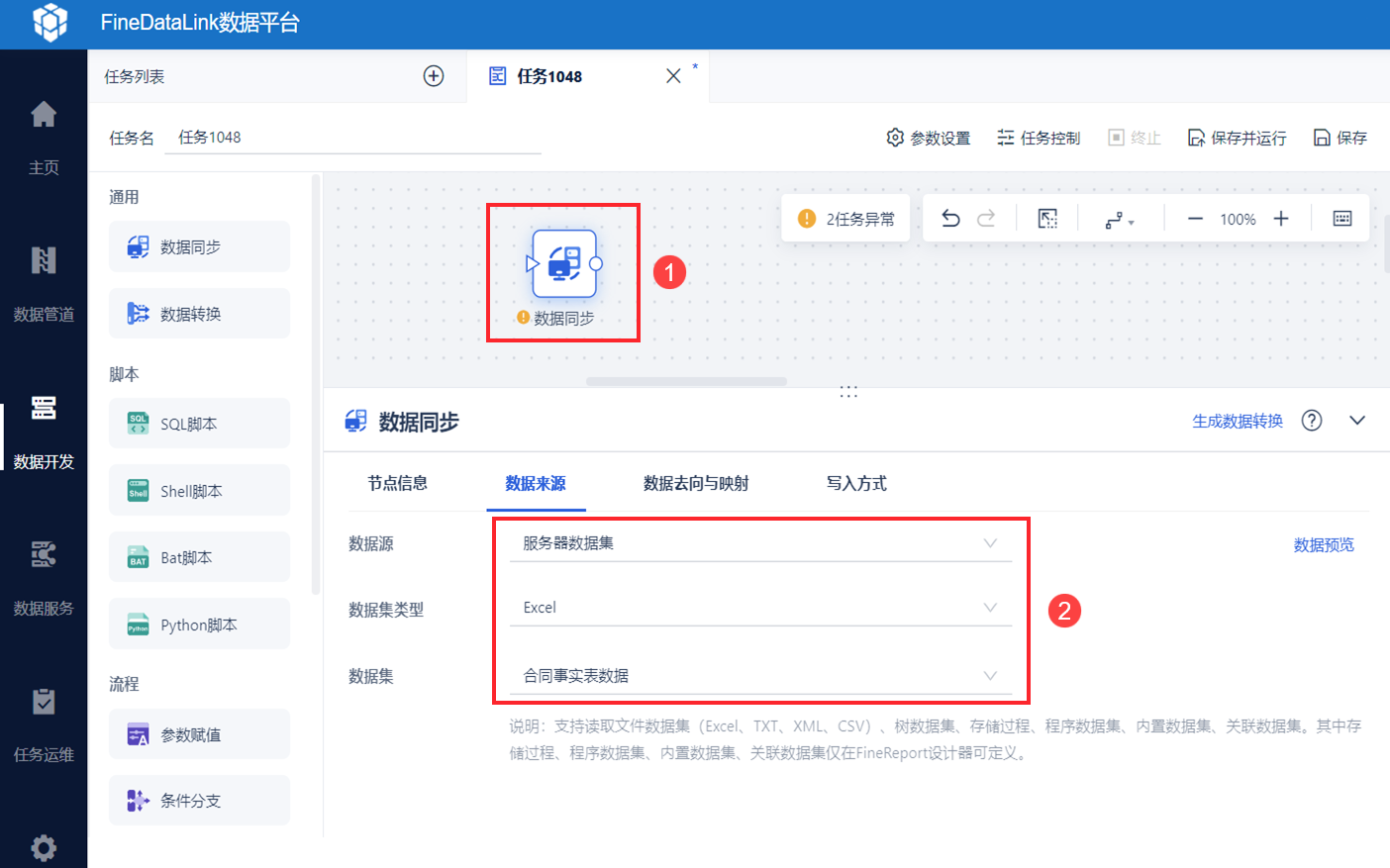Click the component panel vertical scrollbar
This screenshot has width=1390, height=868.
pos(316,384)
